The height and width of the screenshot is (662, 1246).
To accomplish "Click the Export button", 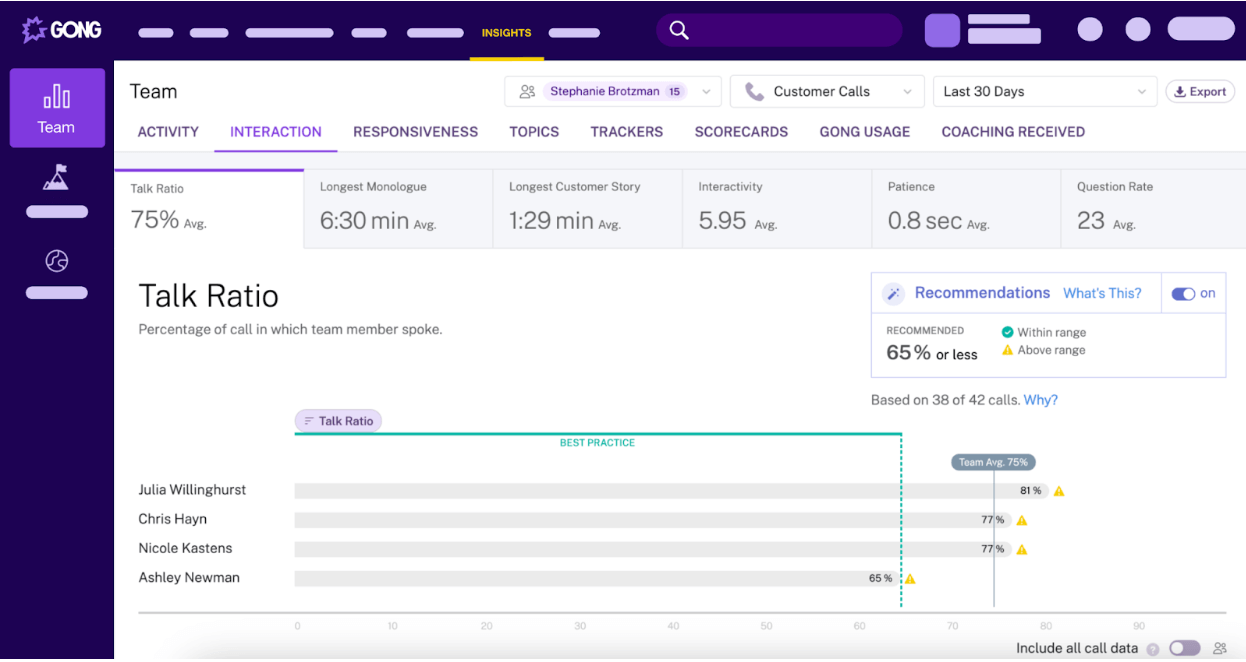I will pos(1201,91).
